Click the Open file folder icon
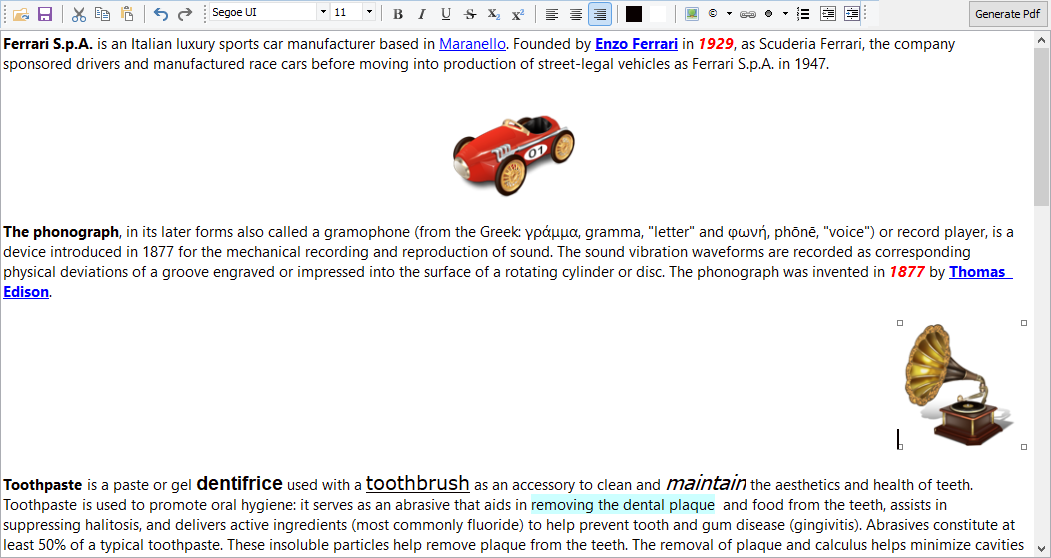 pos(20,14)
